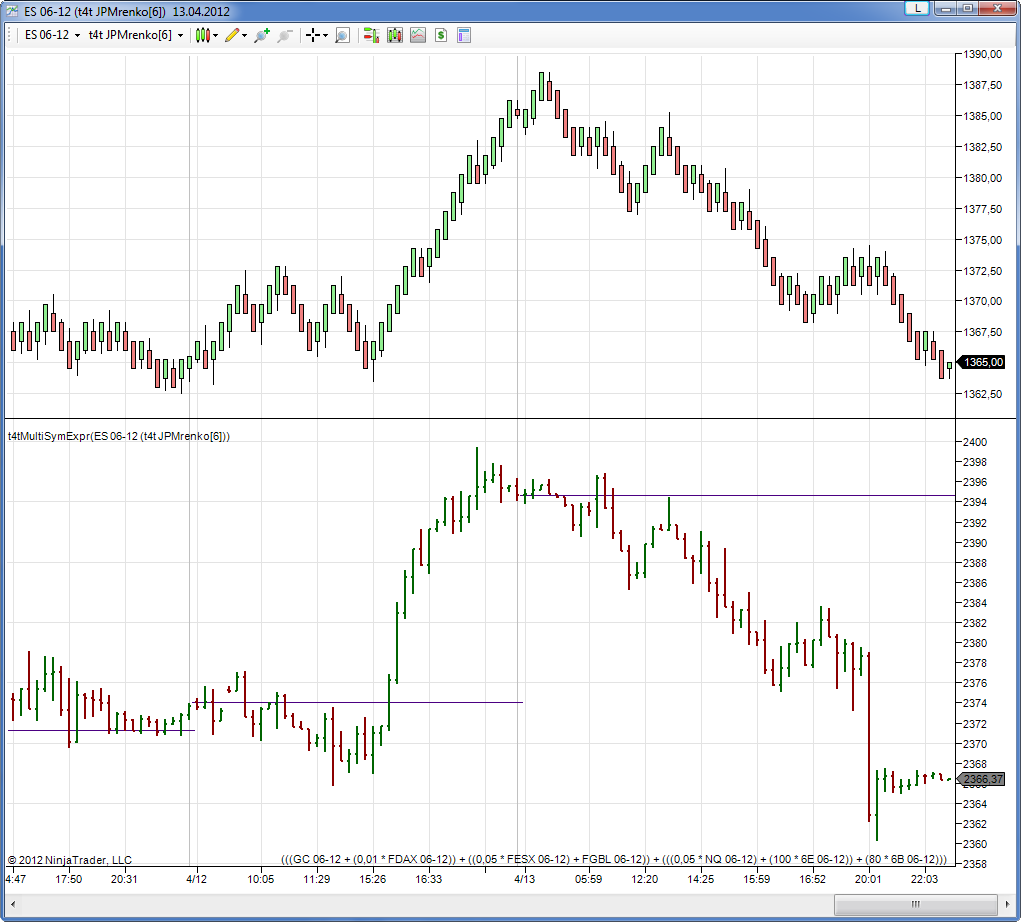Click the multi-symbol expression formula text
This screenshot has height=922, width=1021.
point(613,859)
